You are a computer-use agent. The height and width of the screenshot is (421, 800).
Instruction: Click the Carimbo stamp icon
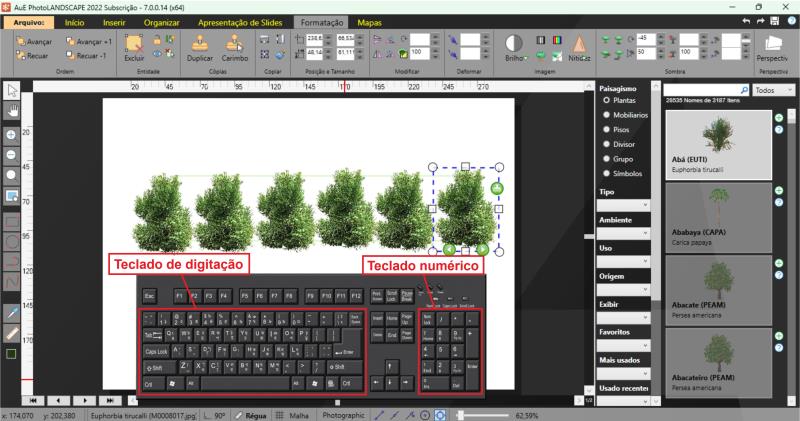tap(234, 44)
